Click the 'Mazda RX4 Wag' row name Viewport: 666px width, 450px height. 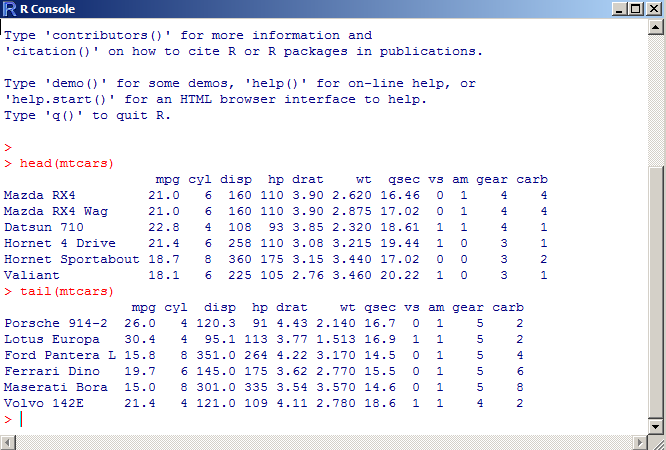pyautogui.click(x=56, y=211)
